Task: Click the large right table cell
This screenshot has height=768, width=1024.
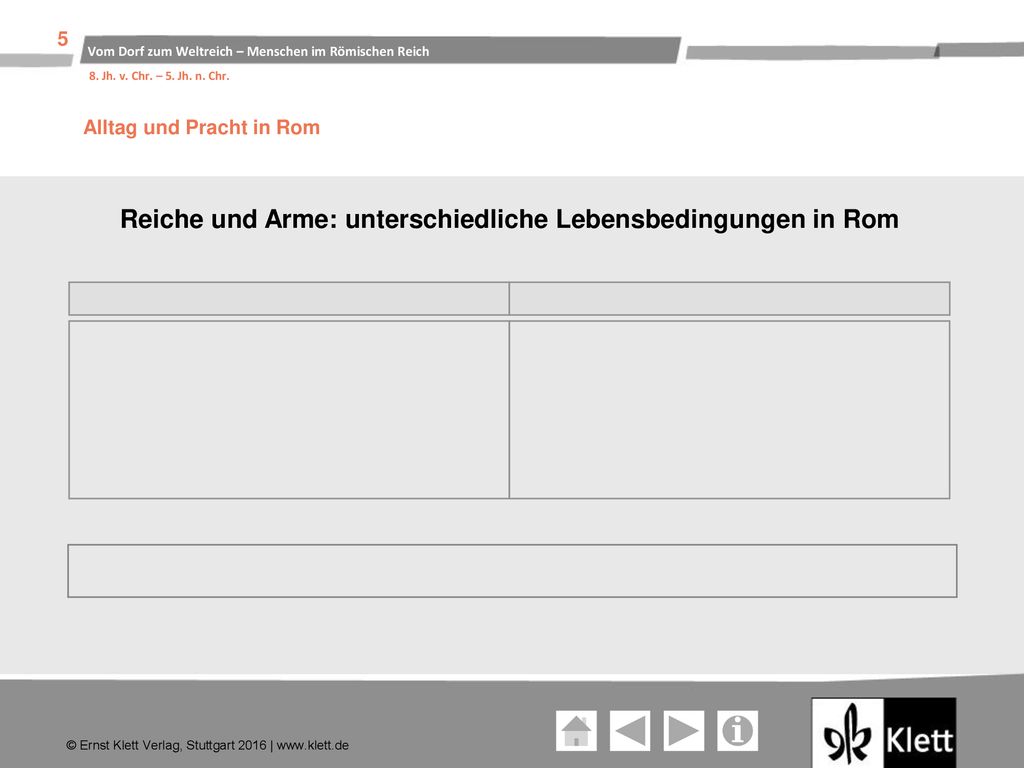Action: point(729,409)
